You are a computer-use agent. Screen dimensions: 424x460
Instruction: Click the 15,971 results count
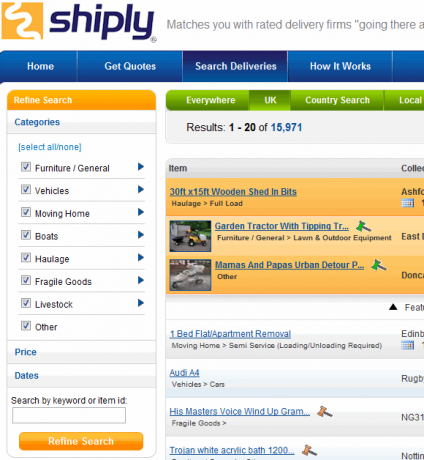[286, 127]
